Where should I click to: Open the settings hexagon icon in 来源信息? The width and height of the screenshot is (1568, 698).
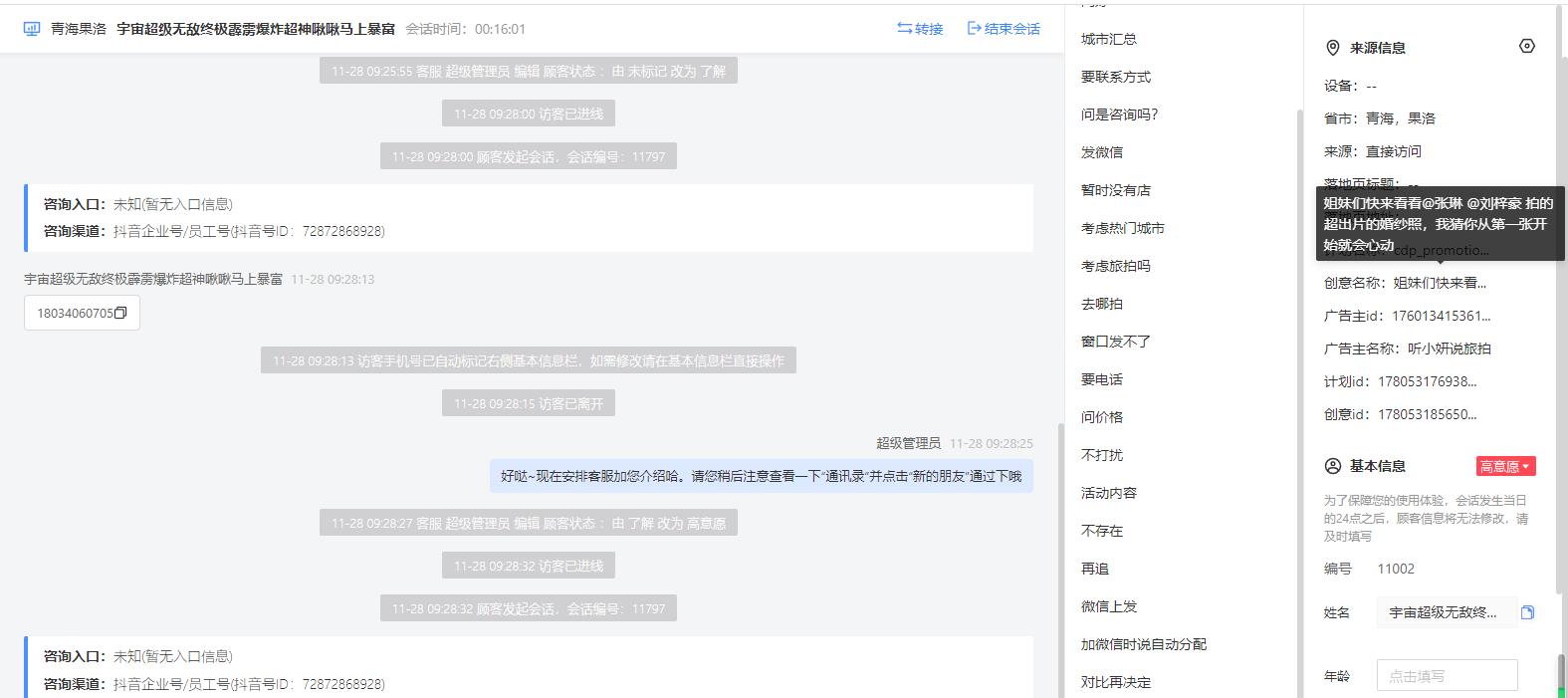(x=1527, y=46)
